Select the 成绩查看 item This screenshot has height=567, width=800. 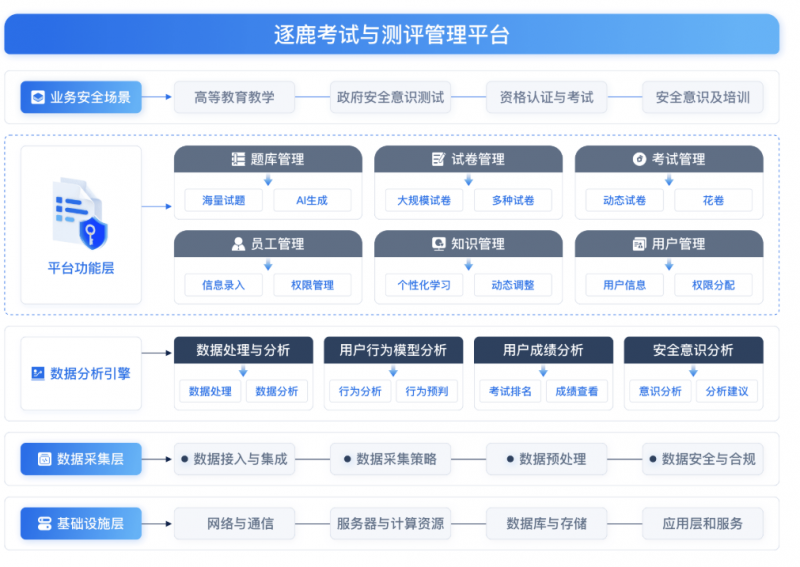[577, 391]
